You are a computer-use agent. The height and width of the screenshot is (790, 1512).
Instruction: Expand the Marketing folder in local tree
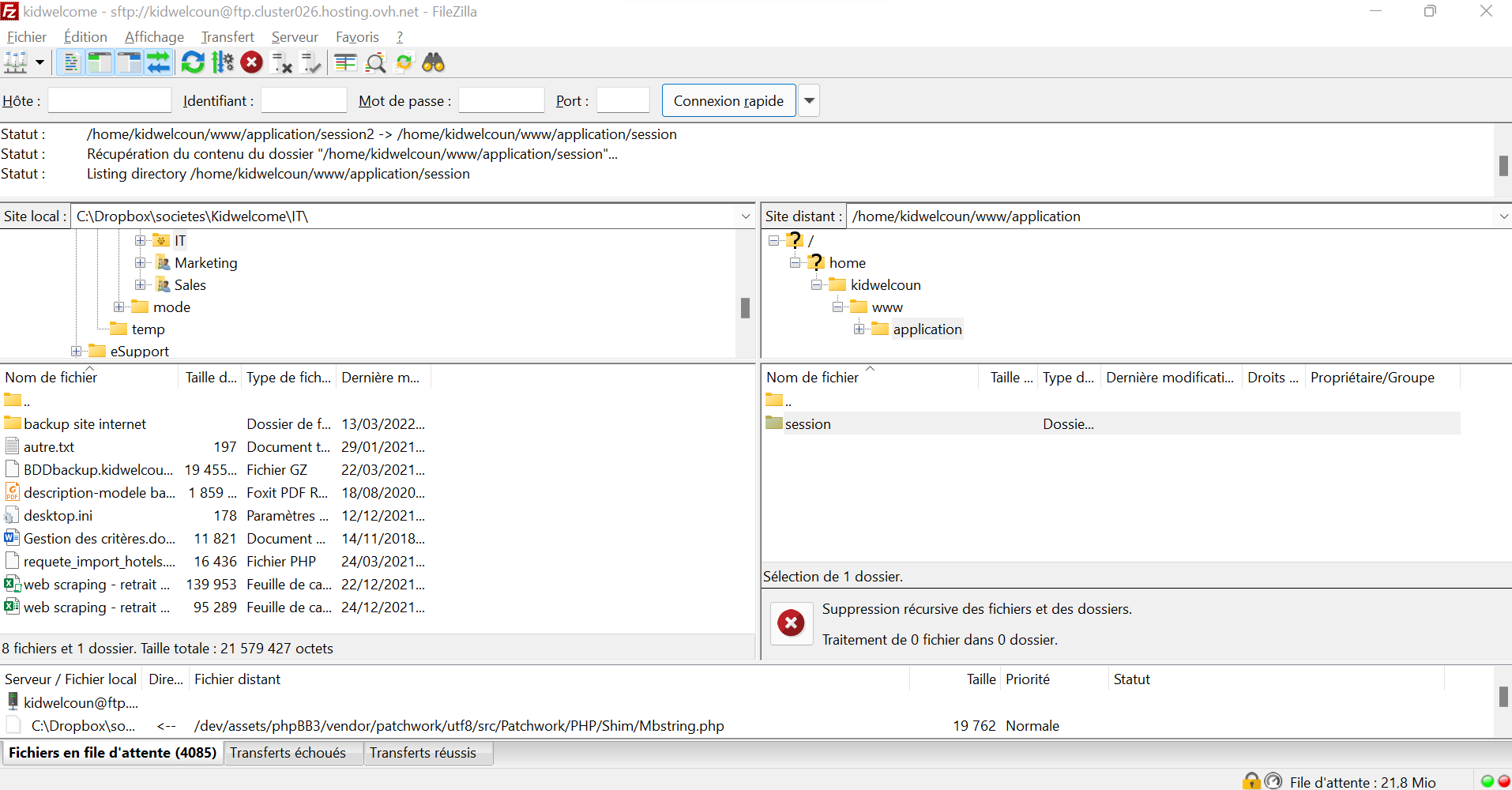(x=140, y=263)
